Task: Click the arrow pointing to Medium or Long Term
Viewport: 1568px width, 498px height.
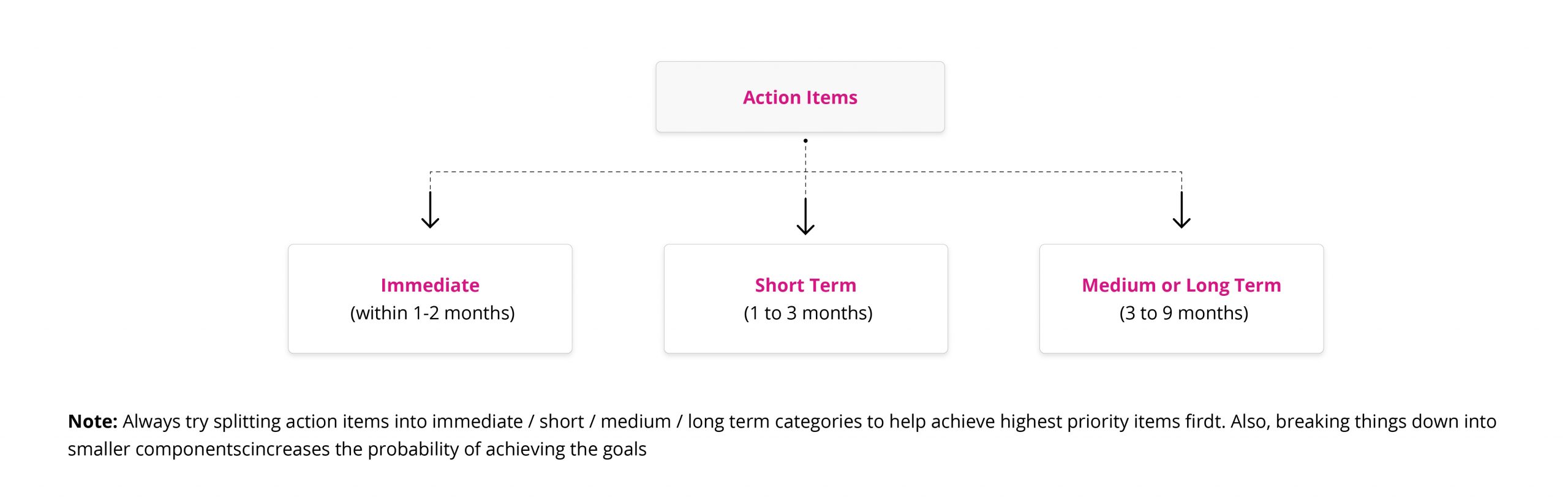Action: (x=1182, y=210)
